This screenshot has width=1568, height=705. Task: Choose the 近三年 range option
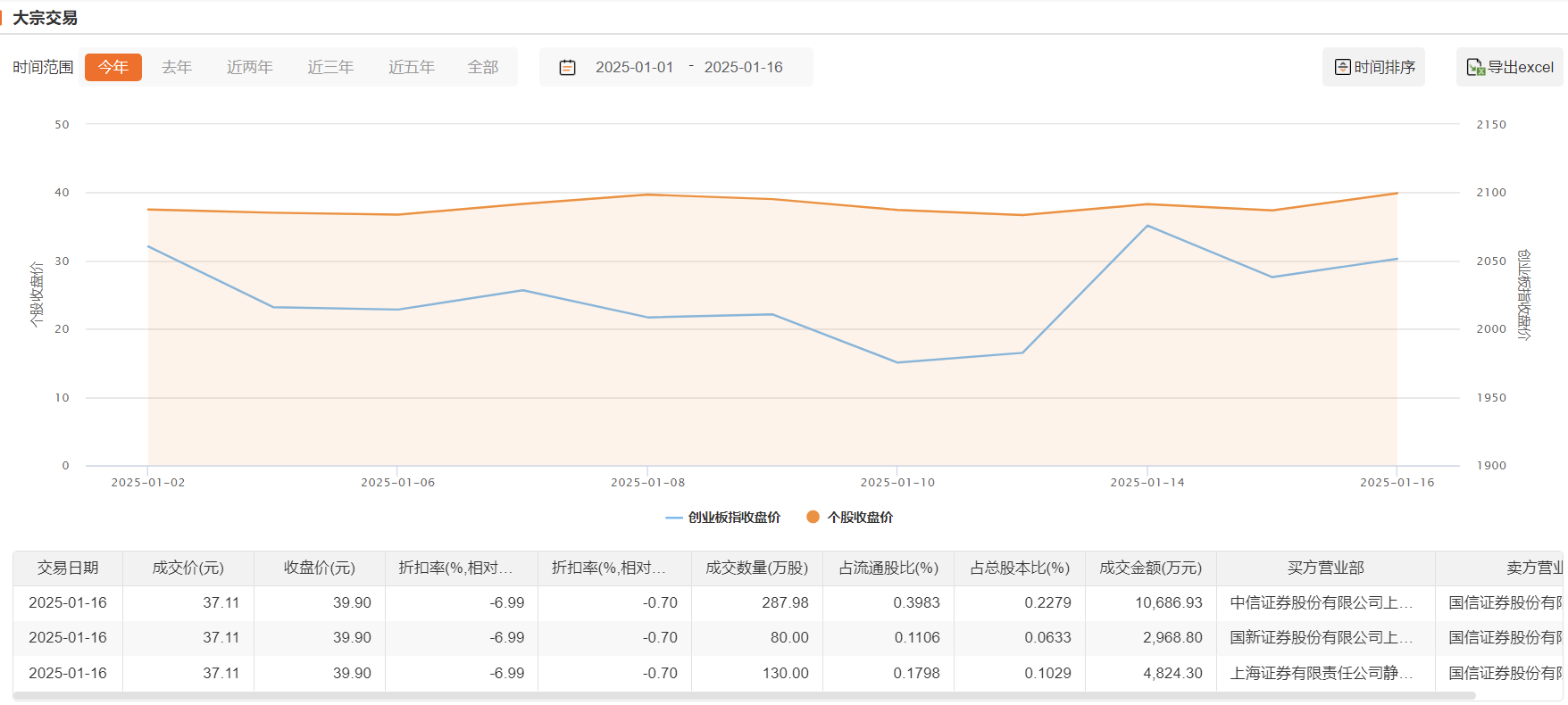point(330,67)
